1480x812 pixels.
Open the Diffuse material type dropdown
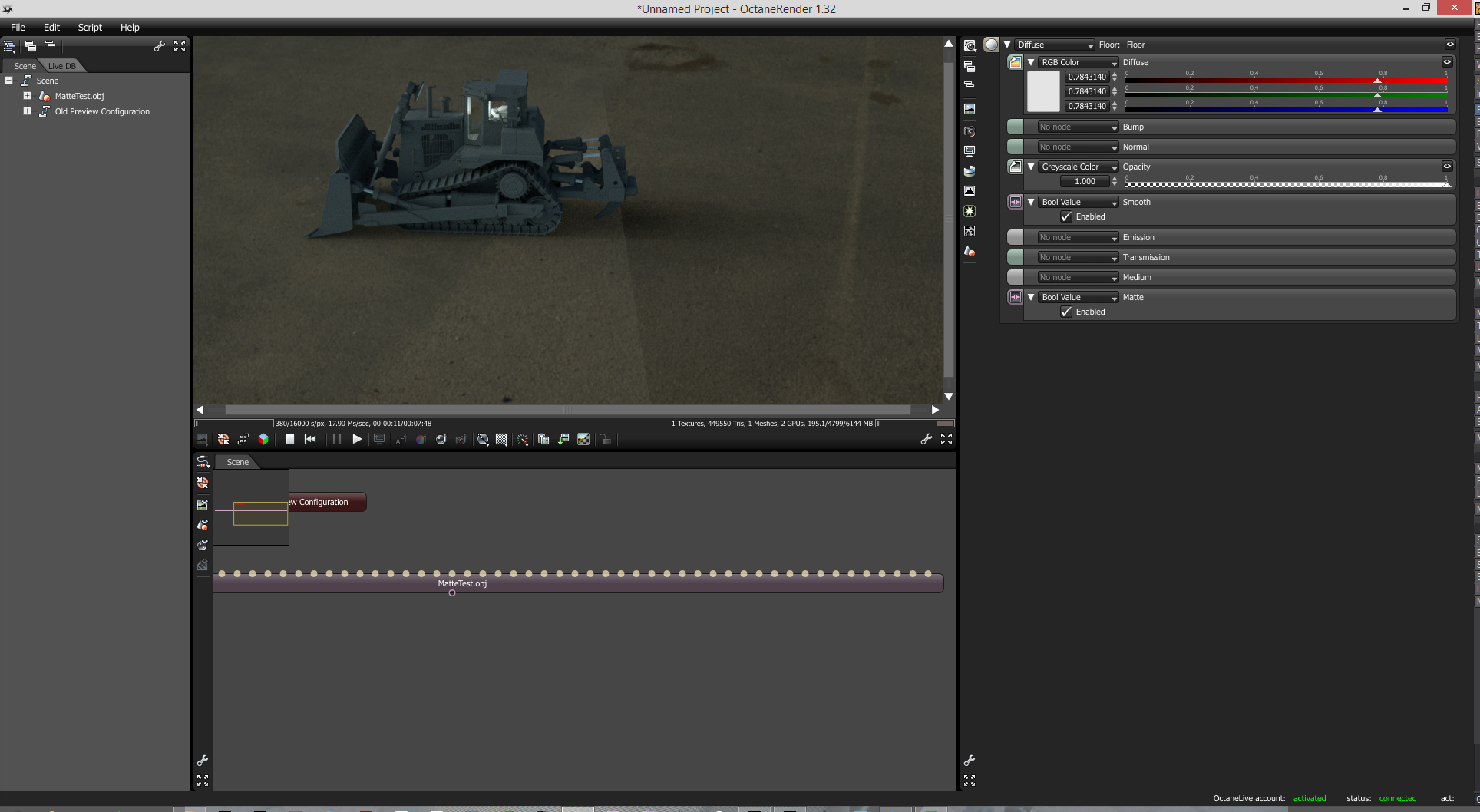(1055, 45)
